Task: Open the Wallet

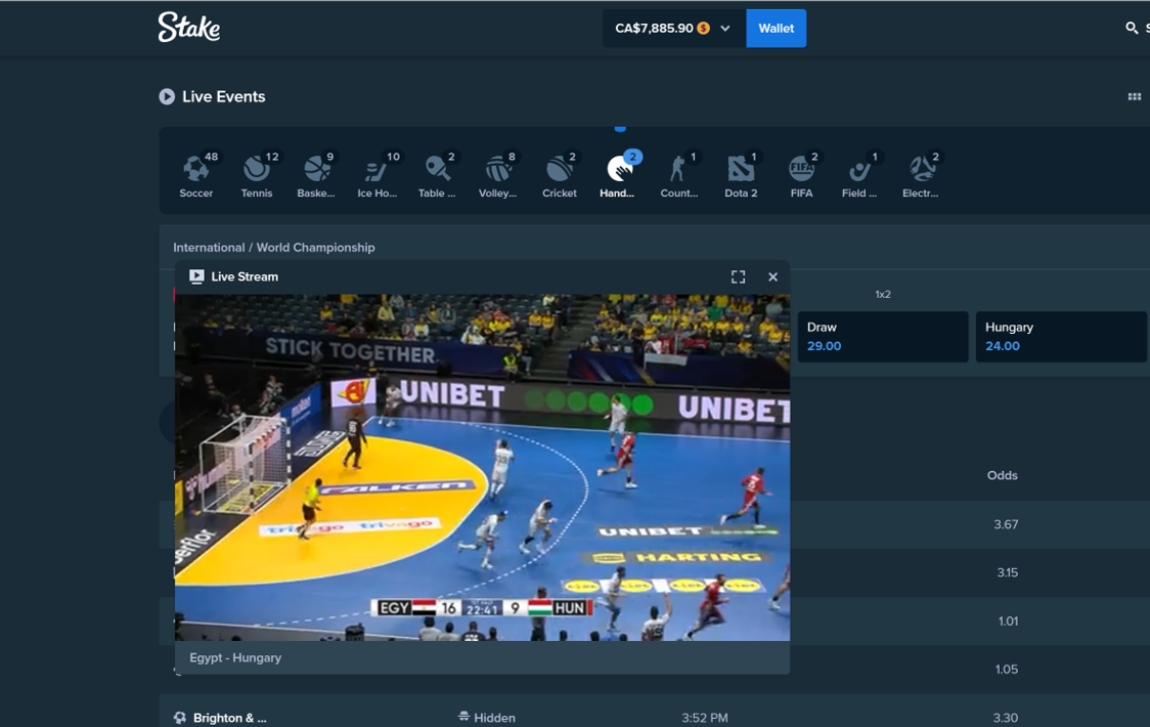Action: coord(776,28)
